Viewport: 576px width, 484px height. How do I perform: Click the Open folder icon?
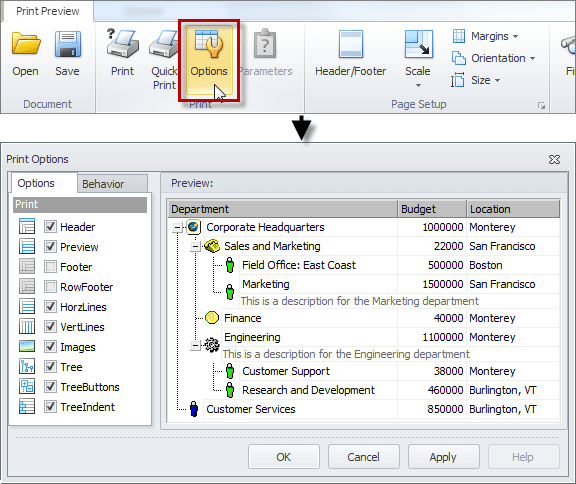point(25,44)
